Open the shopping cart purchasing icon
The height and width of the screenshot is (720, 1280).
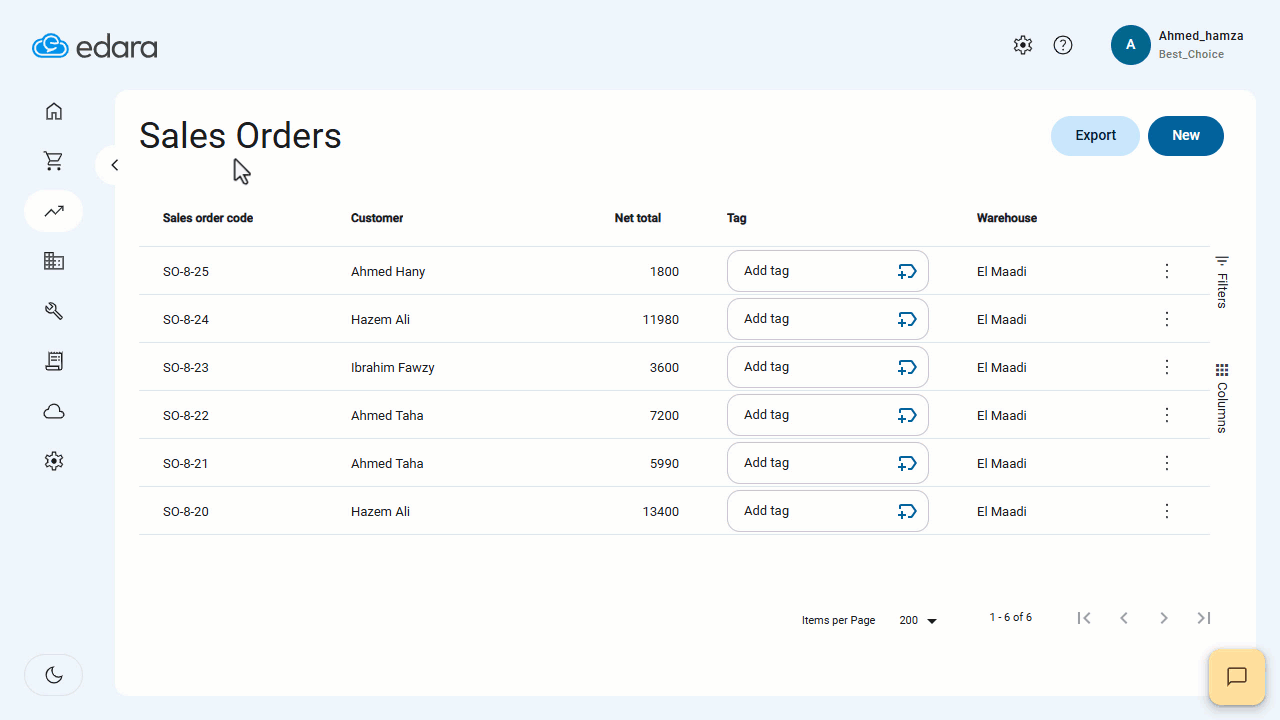[x=54, y=161]
